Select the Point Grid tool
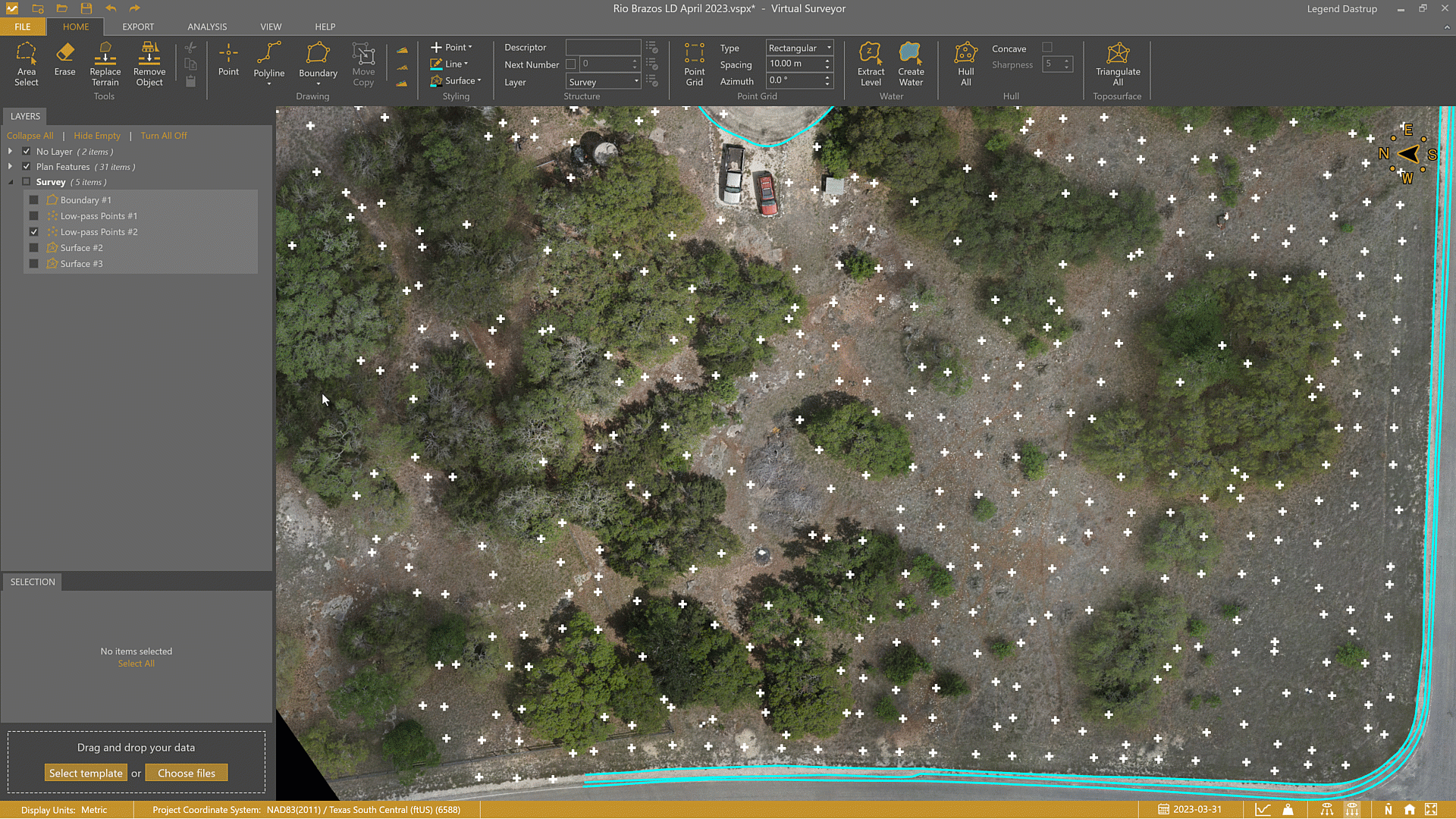The width and height of the screenshot is (1456, 819). pos(694,64)
